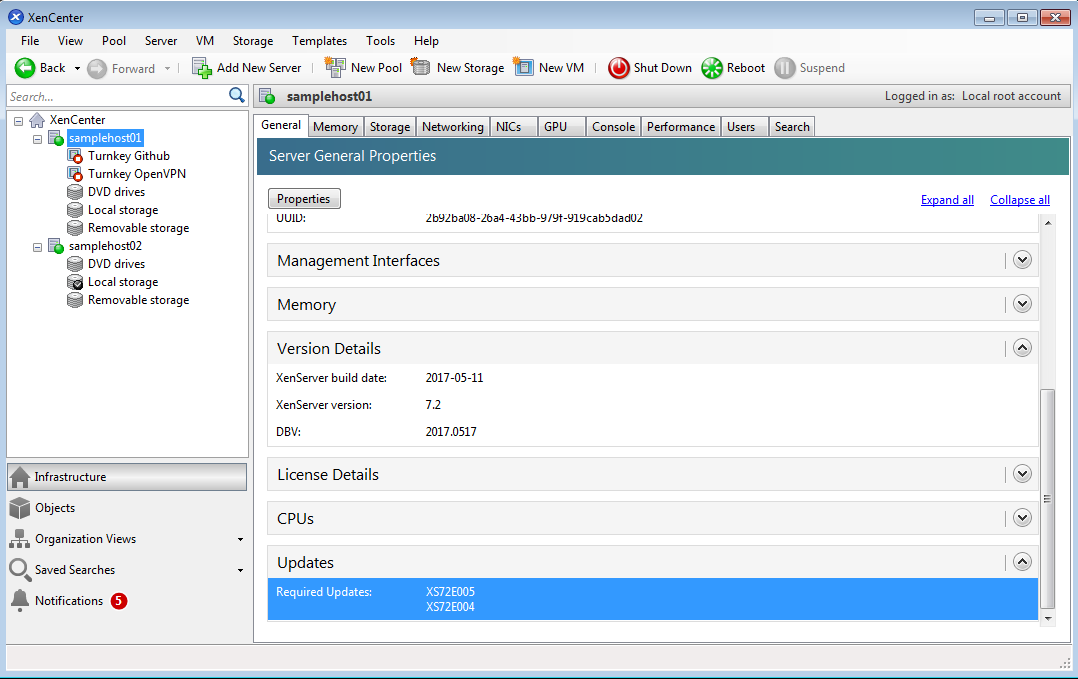Collapse the samplehost01 tree node
This screenshot has width=1078, height=679.
pos(38,138)
